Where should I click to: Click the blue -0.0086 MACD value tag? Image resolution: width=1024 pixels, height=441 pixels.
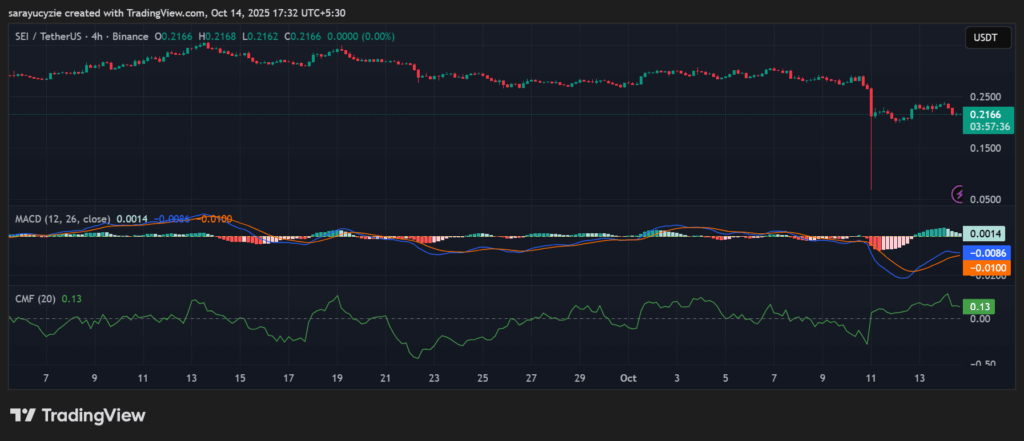click(x=985, y=254)
